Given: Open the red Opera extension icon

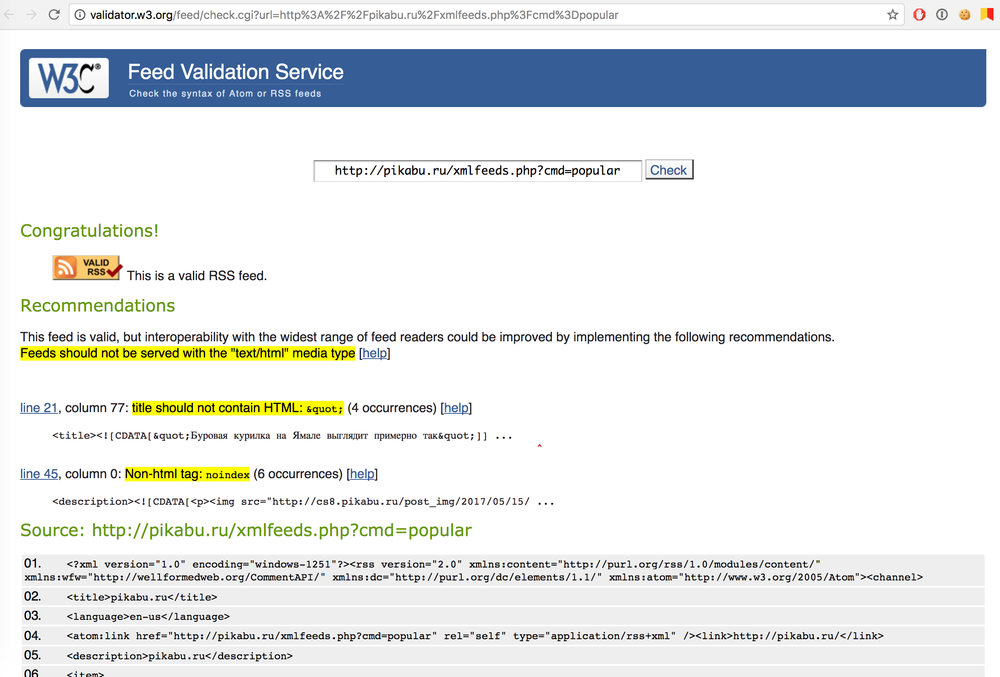Looking at the screenshot, I should point(919,15).
